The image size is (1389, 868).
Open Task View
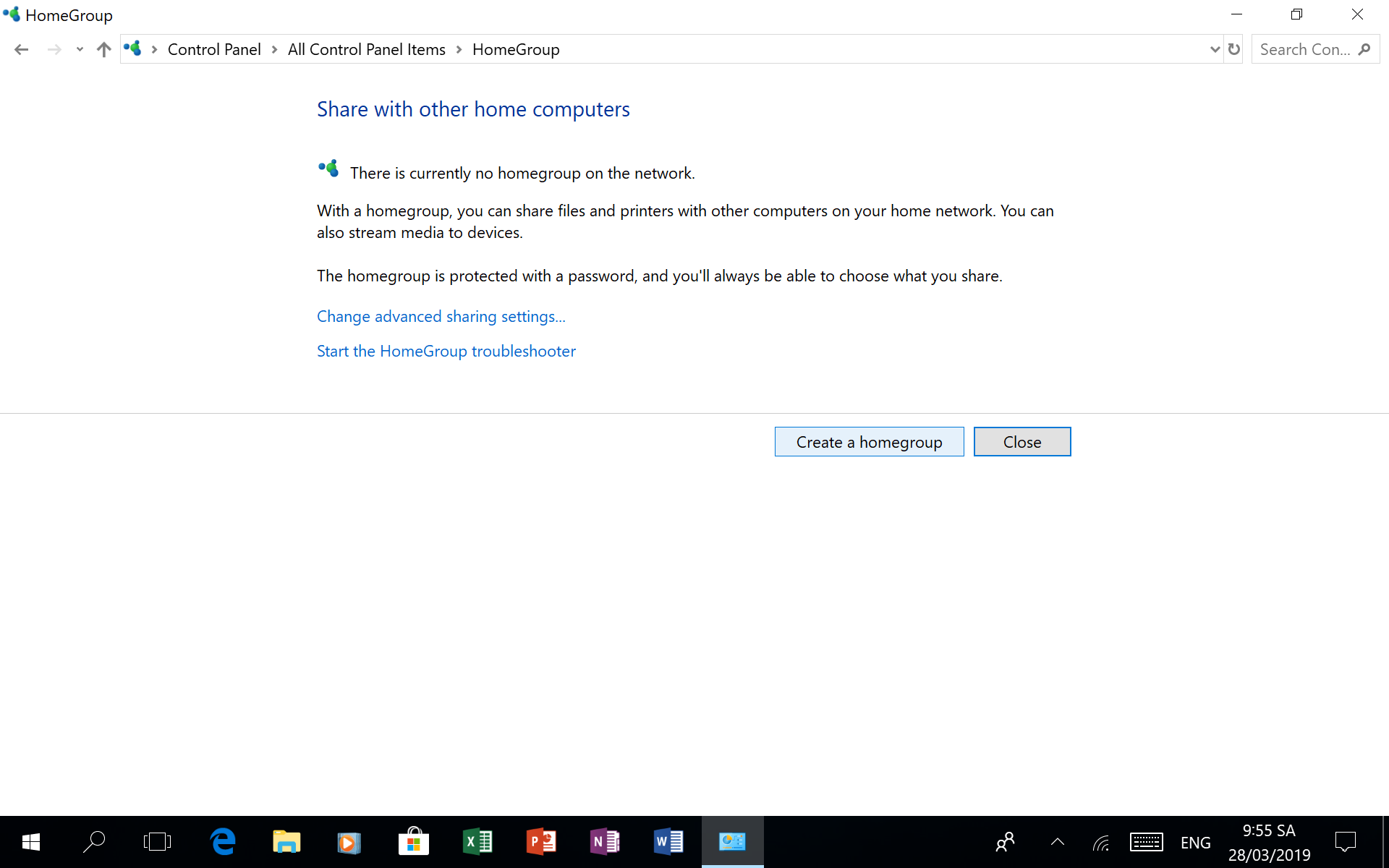[157, 842]
